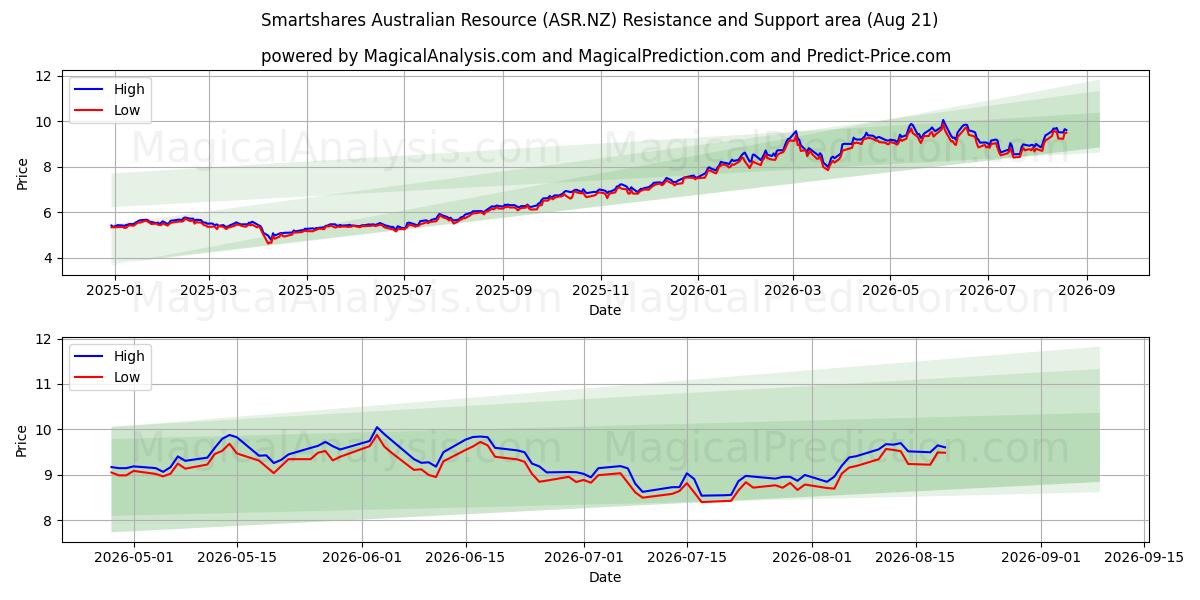
Task: Click the '2026-07-01' tick on bottom chart
Action: pyautogui.click(x=584, y=558)
